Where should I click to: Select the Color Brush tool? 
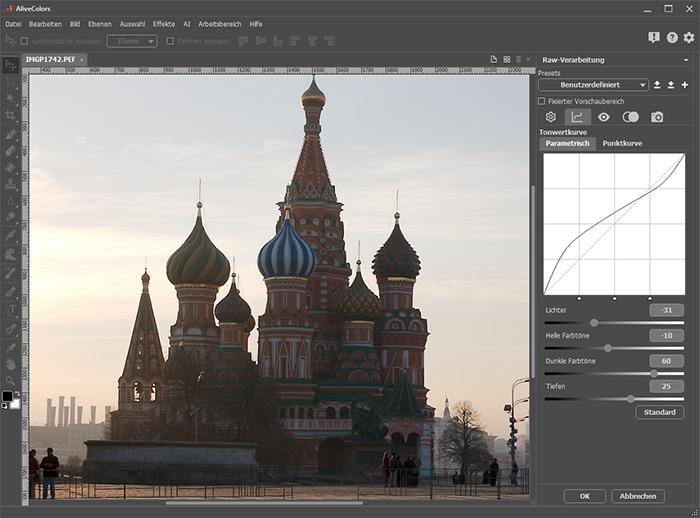(x=11, y=134)
